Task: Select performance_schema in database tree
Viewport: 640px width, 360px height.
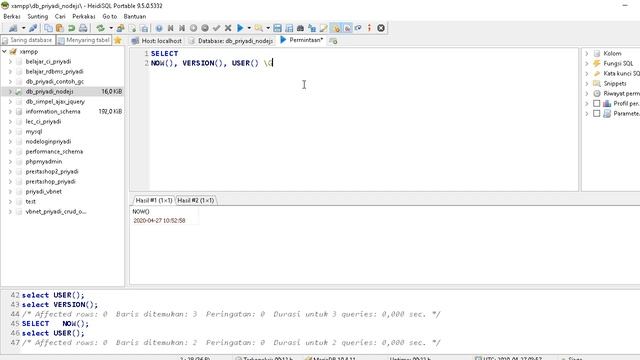Action: 54,152
